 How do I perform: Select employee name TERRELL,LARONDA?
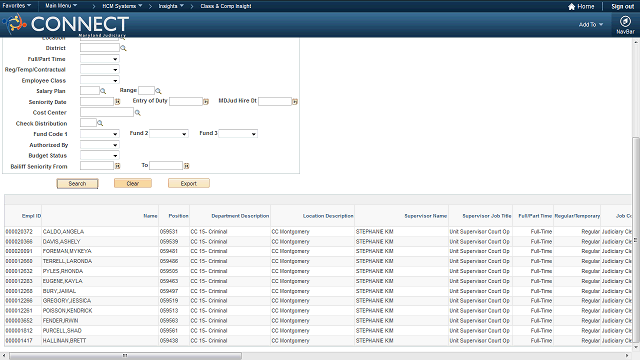(x=67, y=261)
